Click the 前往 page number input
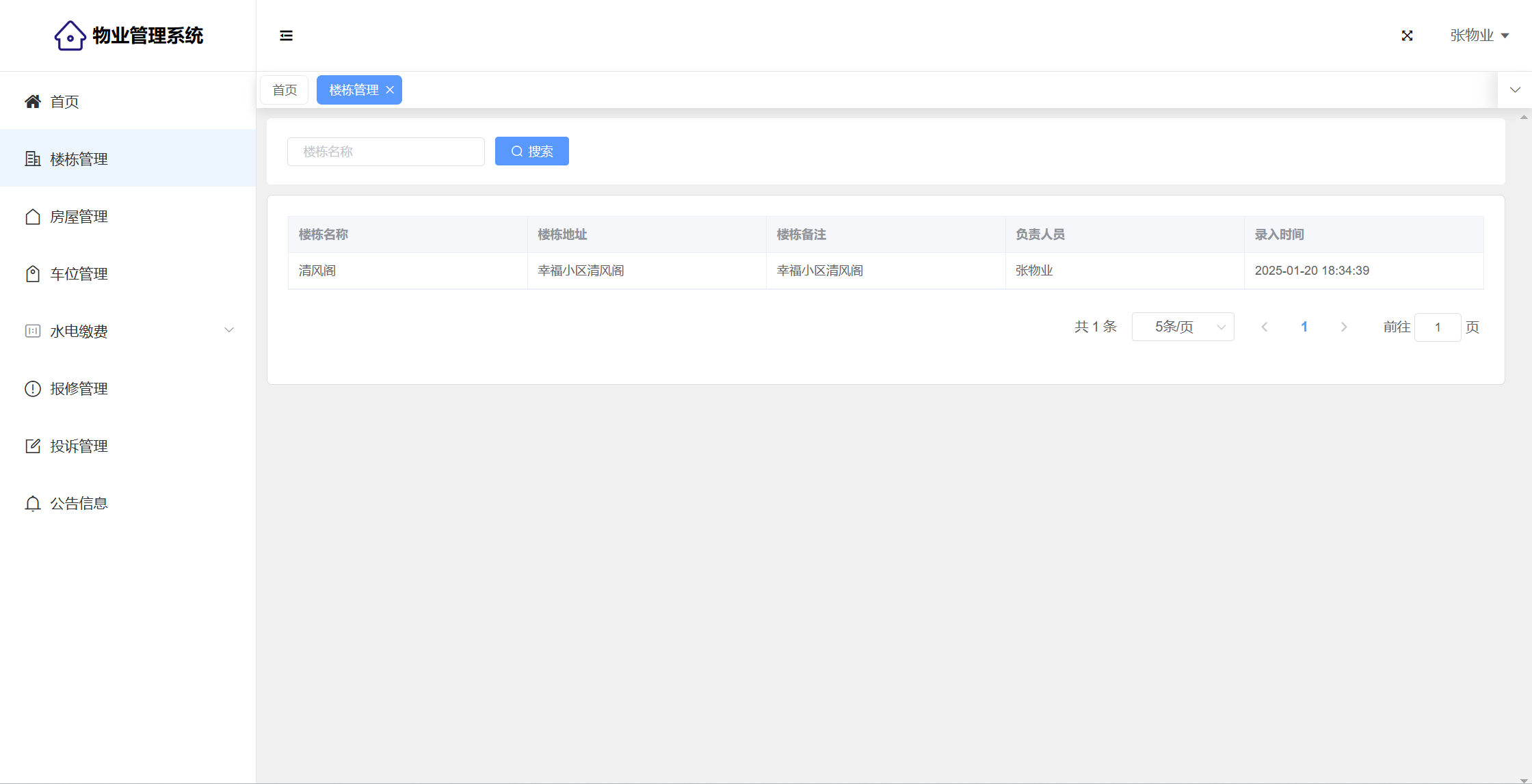The image size is (1532, 784). (x=1437, y=327)
